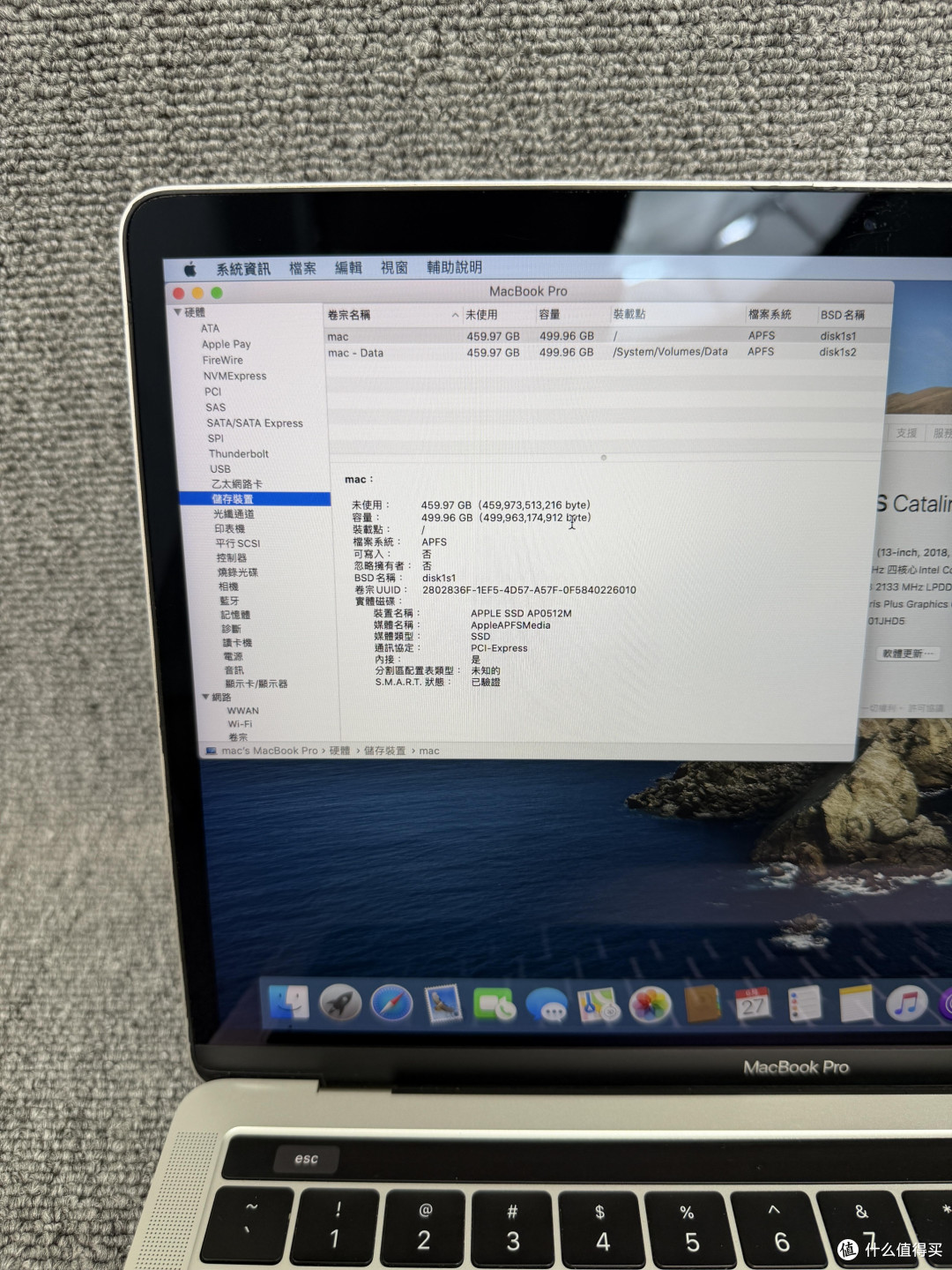Select Wi-Fi under 網路
Screen dimensions: 952x1270
[x=240, y=724]
